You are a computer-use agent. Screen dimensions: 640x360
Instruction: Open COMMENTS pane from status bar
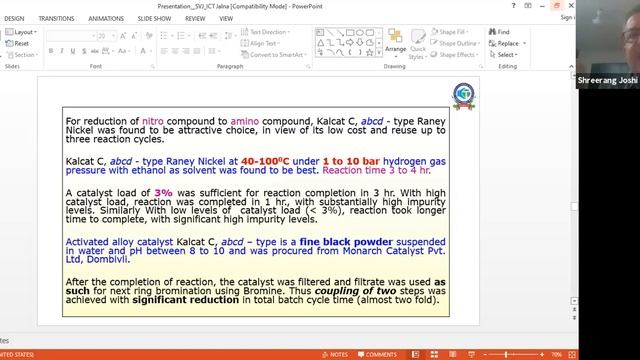point(377,355)
